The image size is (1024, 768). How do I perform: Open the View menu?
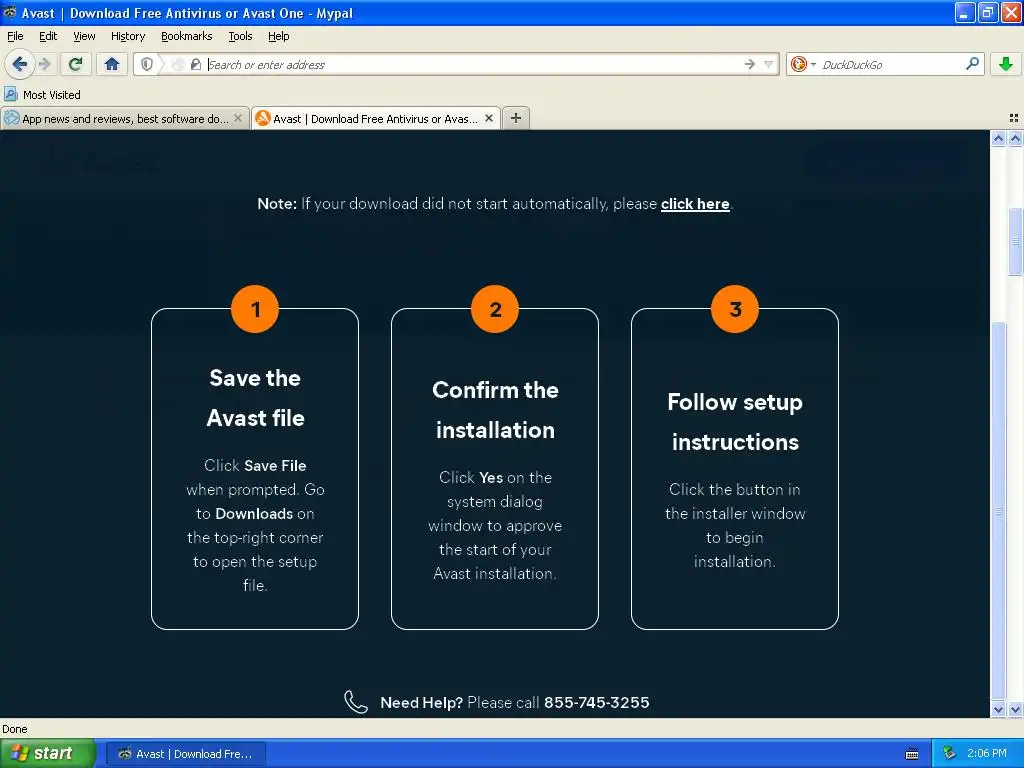pos(84,36)
